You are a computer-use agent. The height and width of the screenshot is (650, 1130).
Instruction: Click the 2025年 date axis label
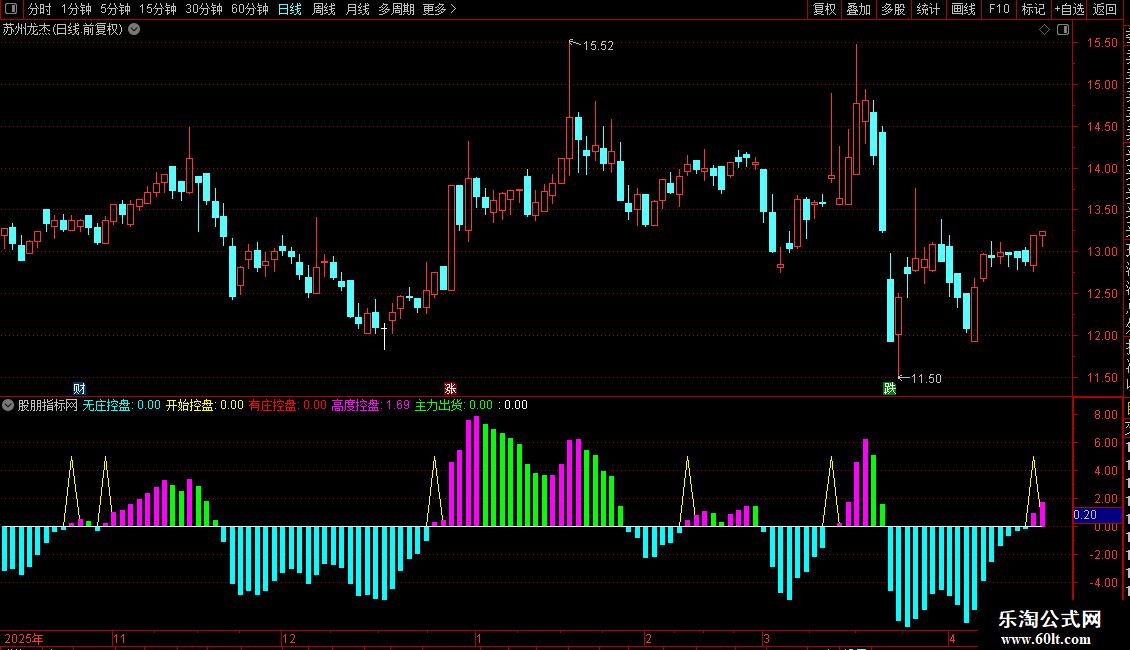coord(24,638)
